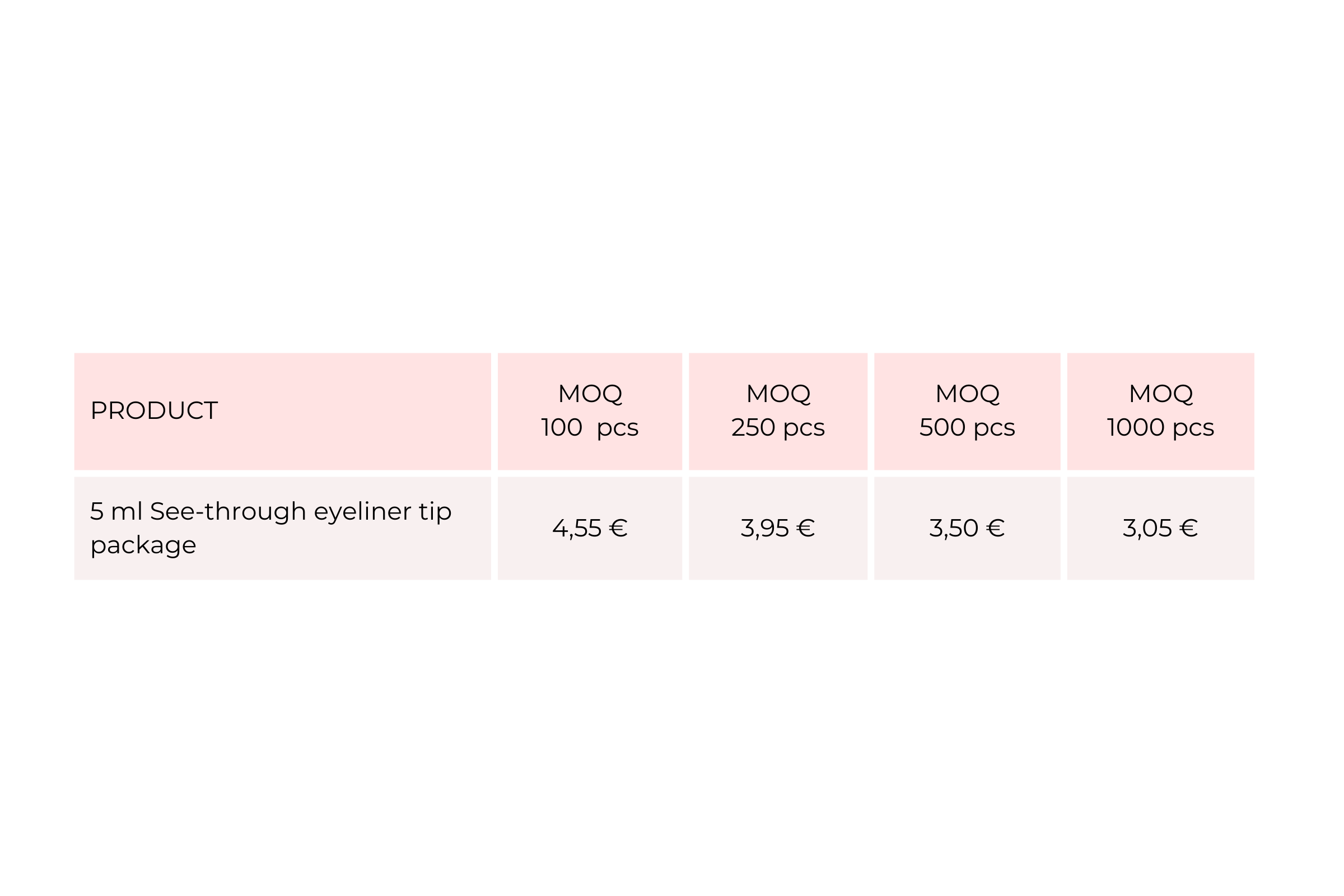Click the "250 pcs" quantity text
1344x896 pixels.
pos(778,428)
